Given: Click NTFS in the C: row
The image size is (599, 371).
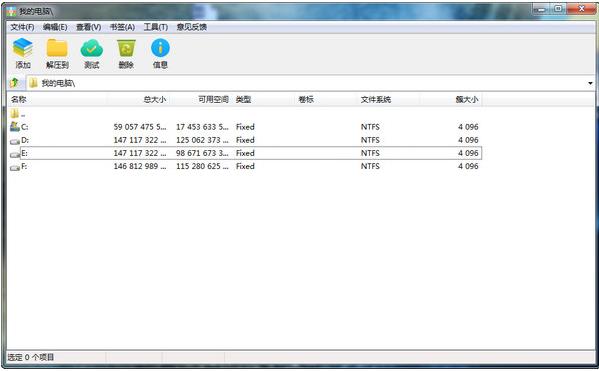Looking at the screenshot, I should coord(370,127).
